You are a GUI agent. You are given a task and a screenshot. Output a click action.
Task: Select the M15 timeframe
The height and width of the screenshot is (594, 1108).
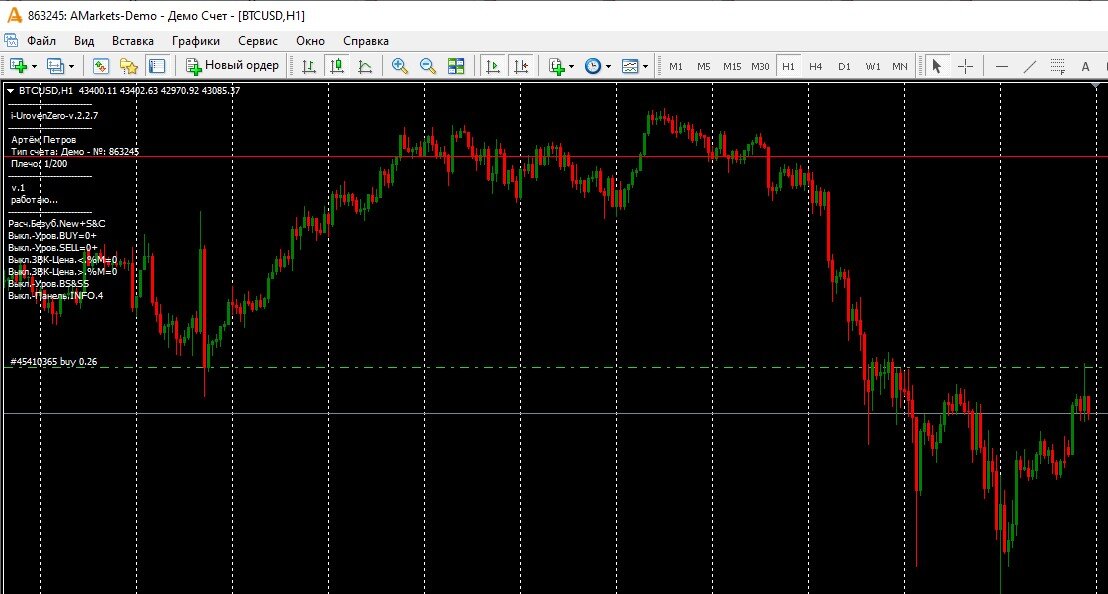(732, 66)
